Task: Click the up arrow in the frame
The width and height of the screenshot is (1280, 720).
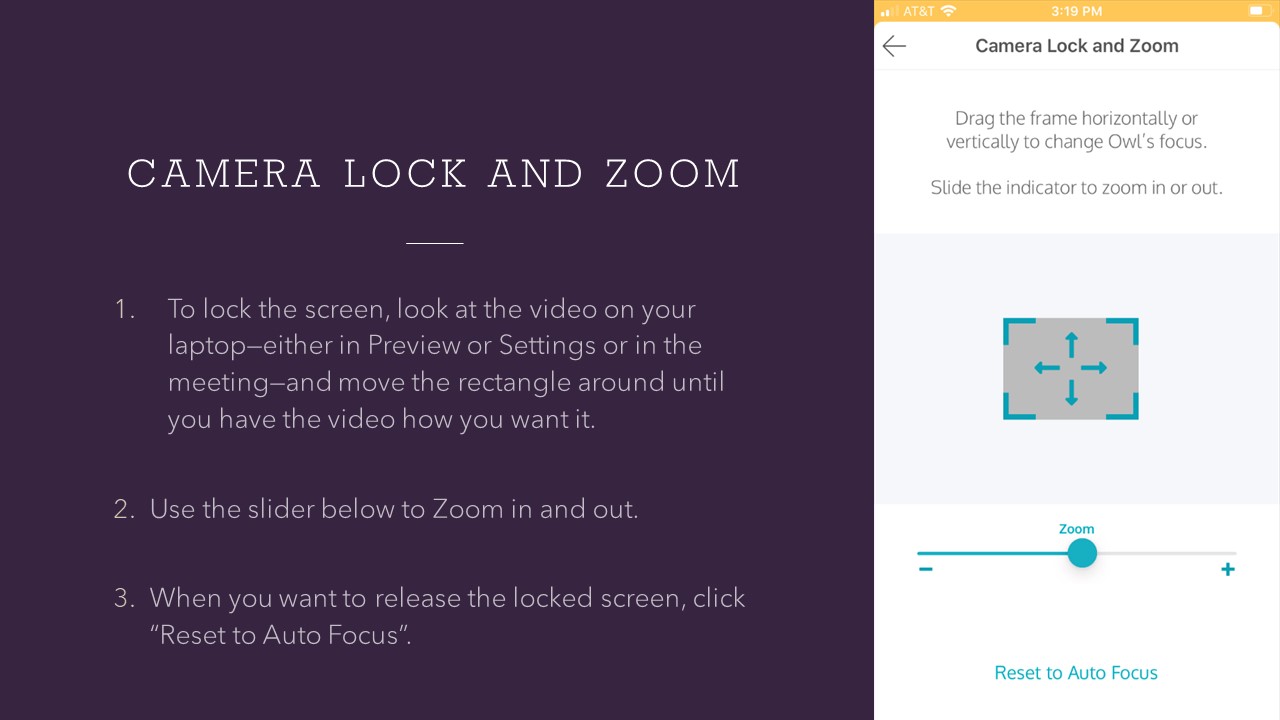Action: (x=1071, y=345)
